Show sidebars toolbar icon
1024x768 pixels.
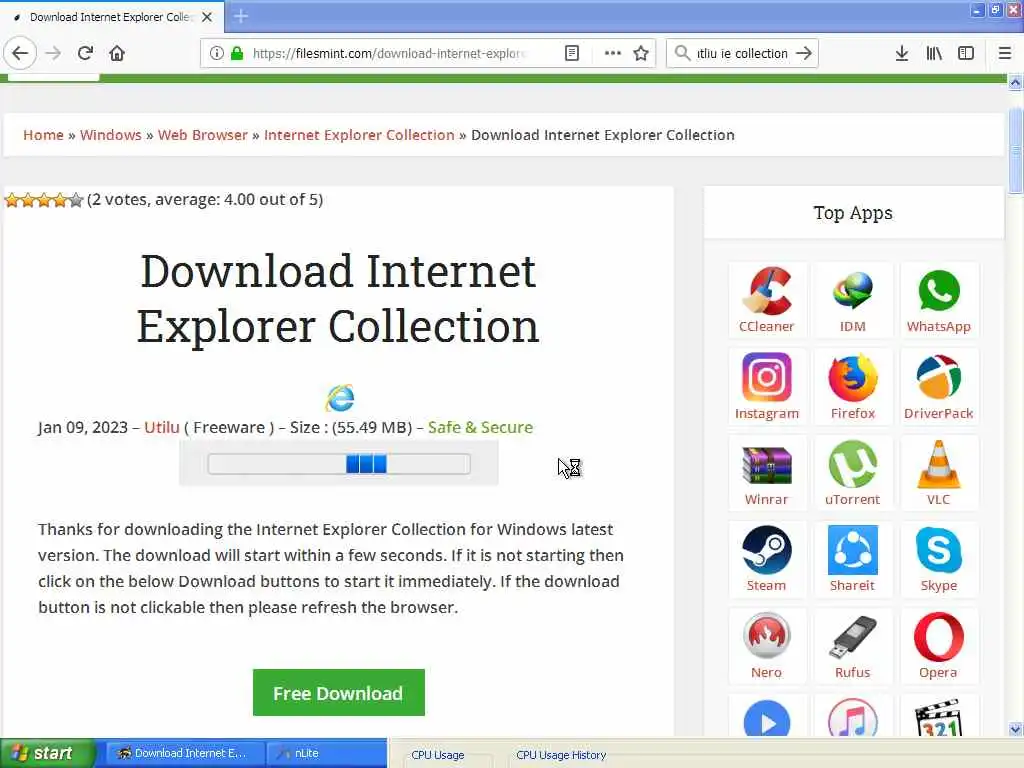[x=966, y=53]
